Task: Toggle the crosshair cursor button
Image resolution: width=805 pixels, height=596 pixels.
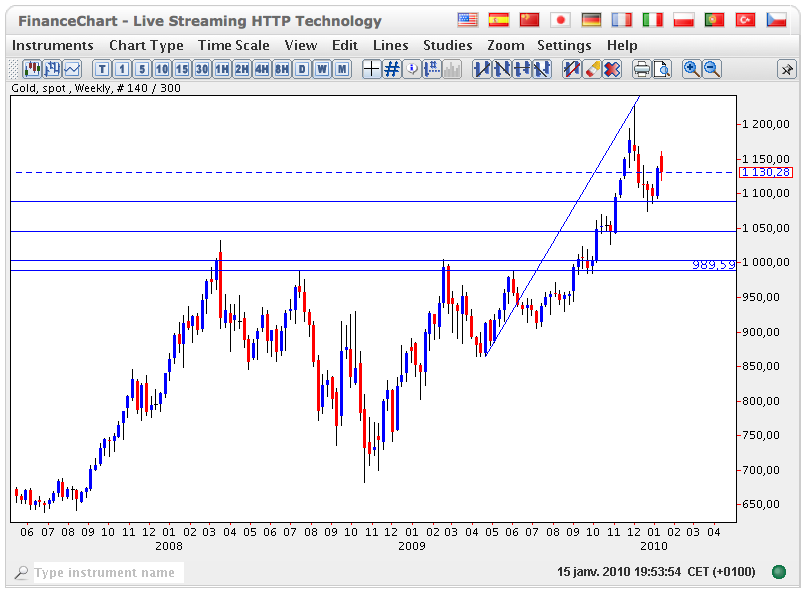Action: [371, 69]
